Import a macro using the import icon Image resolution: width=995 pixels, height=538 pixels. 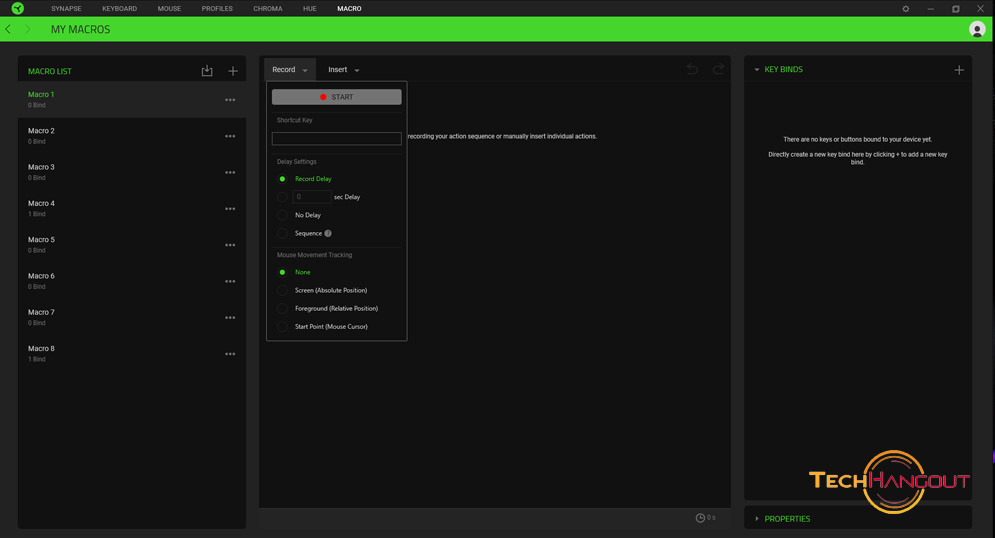tap(207, 70)
